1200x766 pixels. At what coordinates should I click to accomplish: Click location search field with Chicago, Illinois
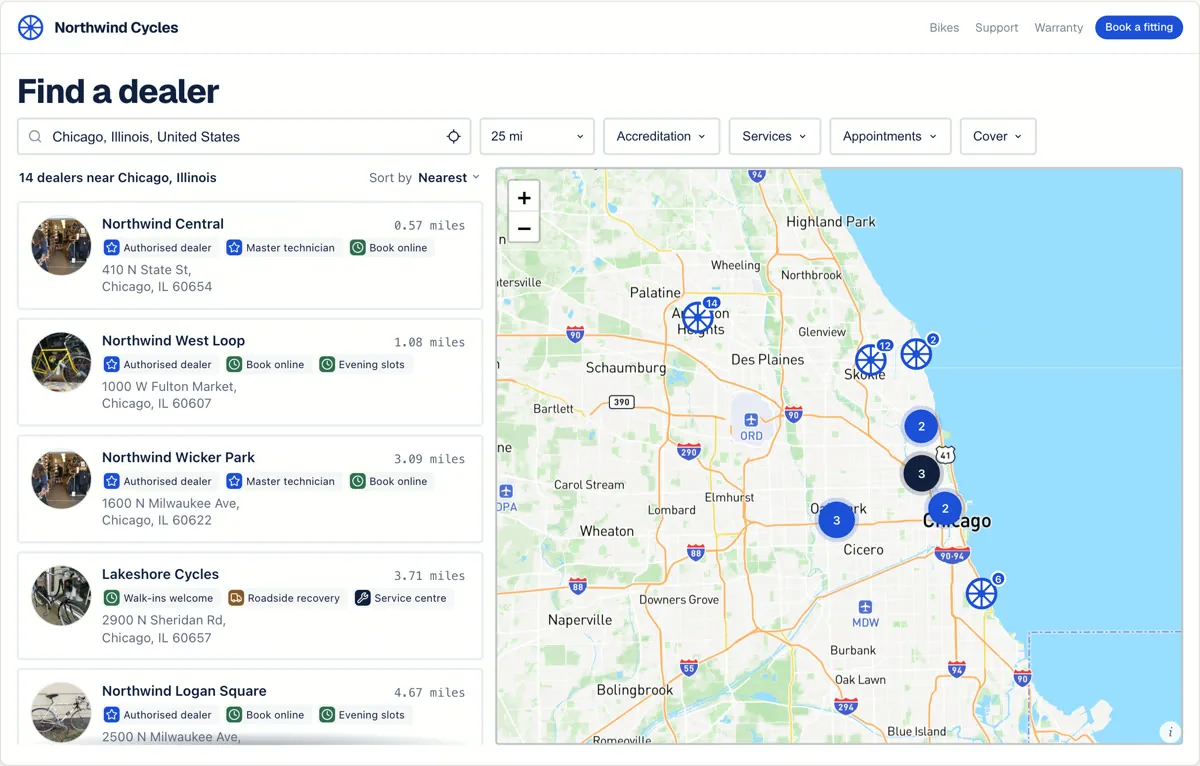[244, 137]
